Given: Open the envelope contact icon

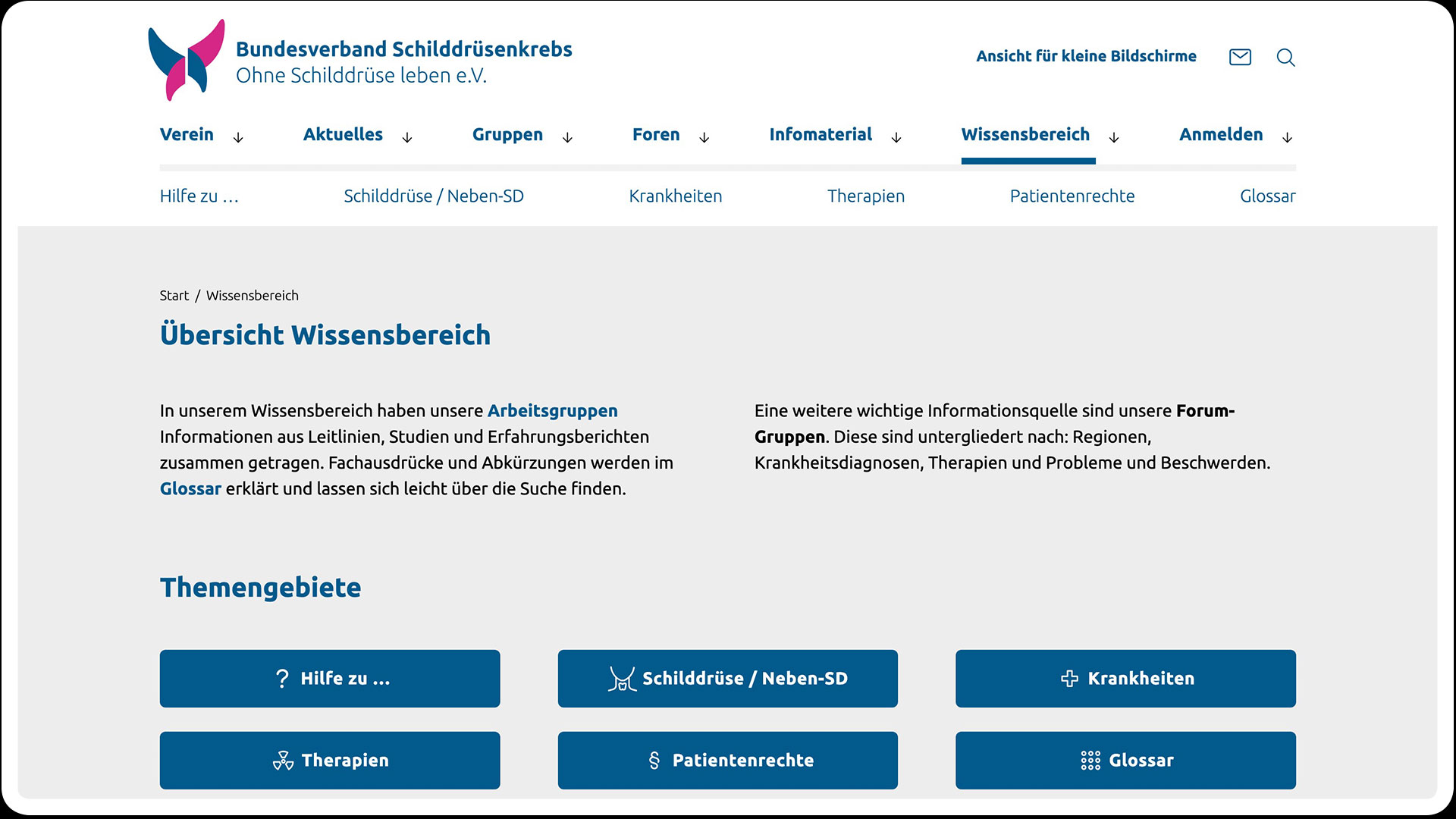Looking at the screenshot, I should point(1240,57).
